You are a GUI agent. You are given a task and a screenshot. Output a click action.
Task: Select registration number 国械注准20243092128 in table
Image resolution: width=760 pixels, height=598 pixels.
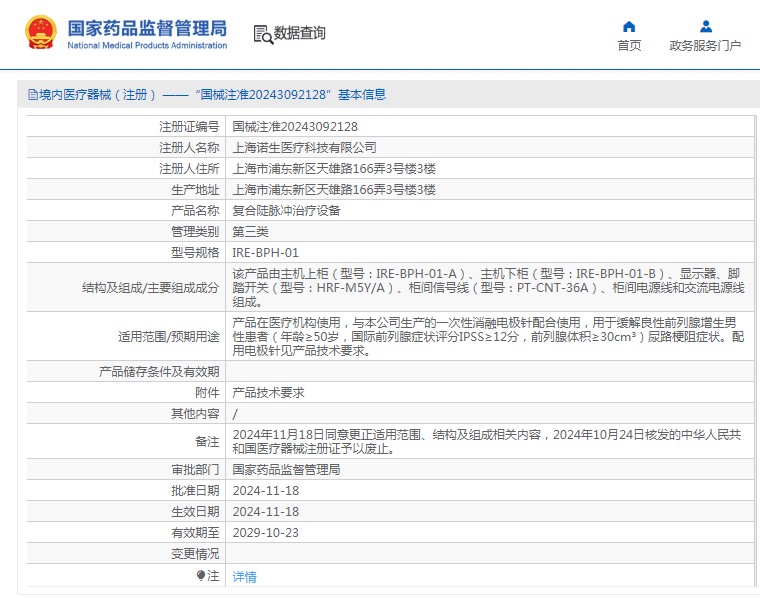point(295,127)
